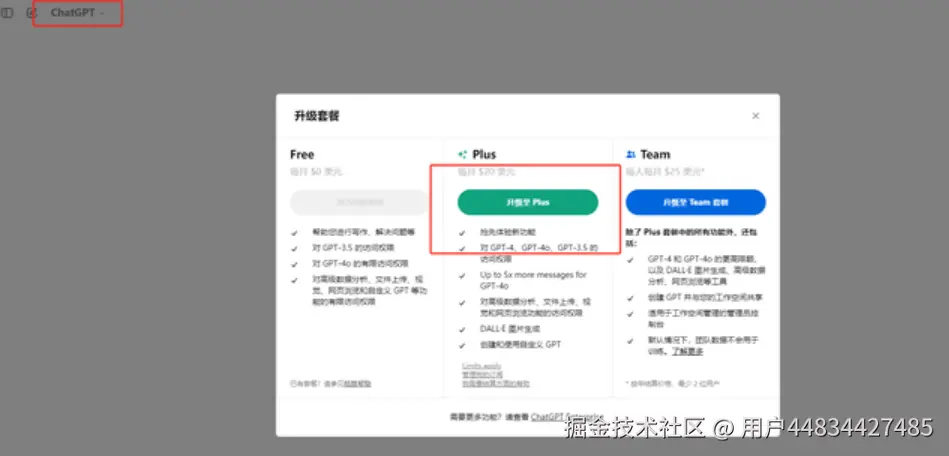This screenshot has height=456, width=949.
Task: Close the upgrade plan dialog
Action: (x=755, y=116)
